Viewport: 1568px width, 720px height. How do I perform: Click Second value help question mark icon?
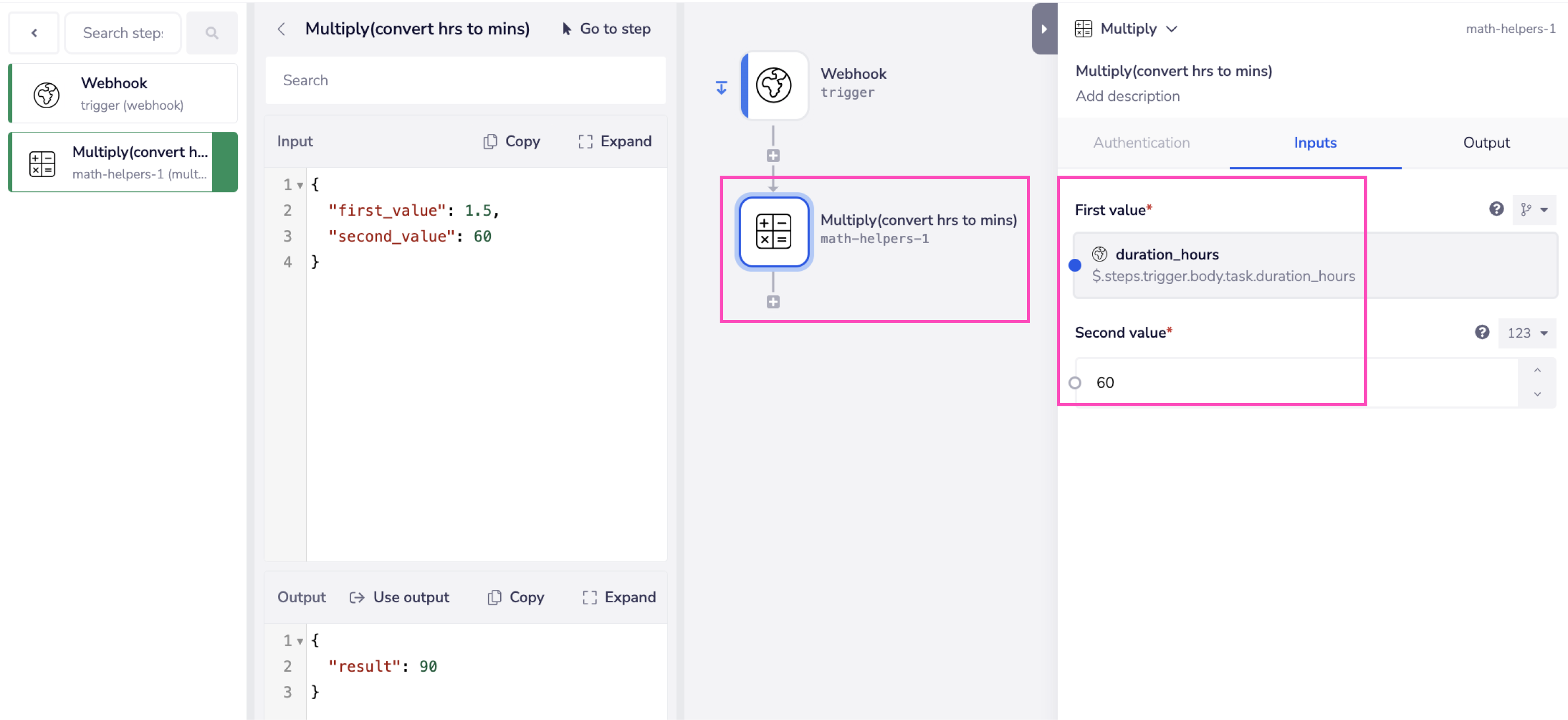pyautogui.click(x=1482, y=332)
